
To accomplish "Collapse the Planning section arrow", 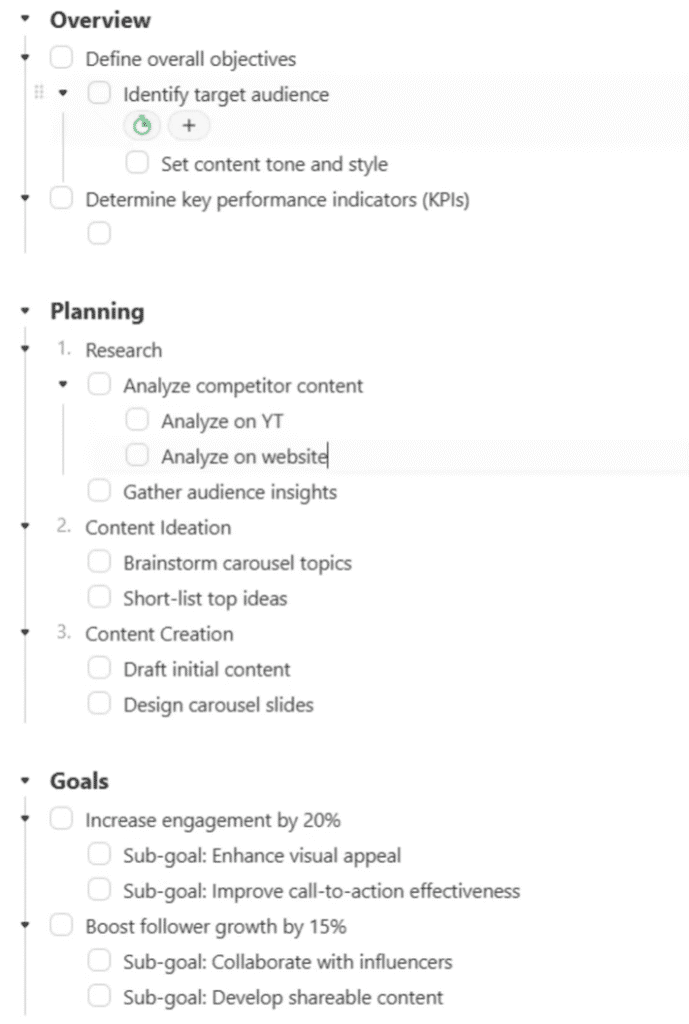I will coord(25,311).
